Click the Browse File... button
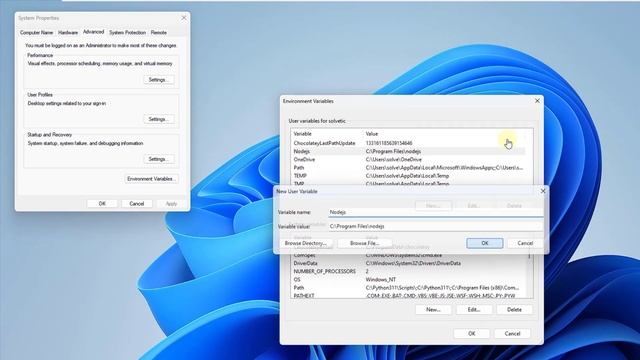The image size is (640, 360). pos(365,243)
